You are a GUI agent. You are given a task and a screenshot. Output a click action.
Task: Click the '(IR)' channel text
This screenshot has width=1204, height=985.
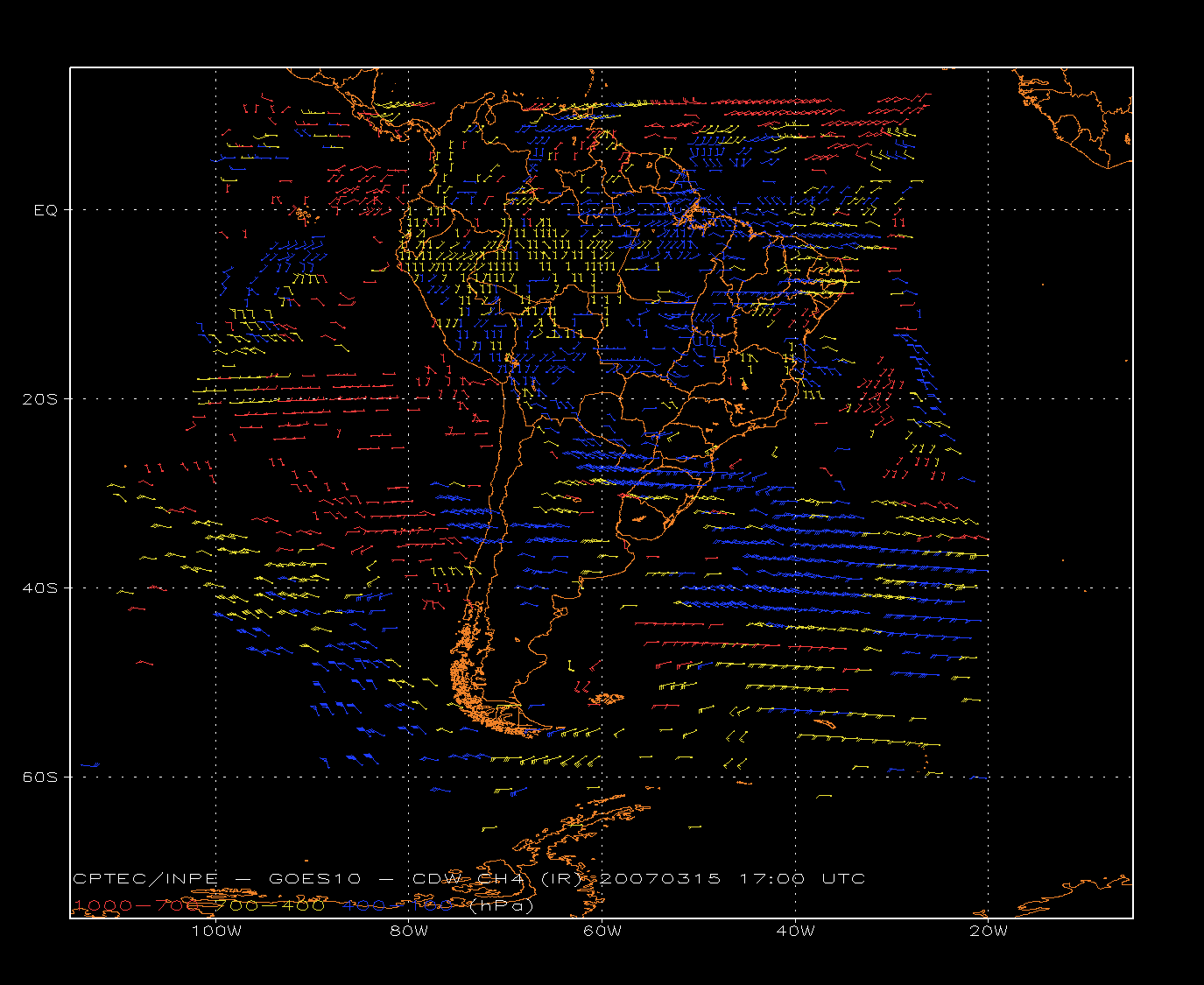[560, 879]
